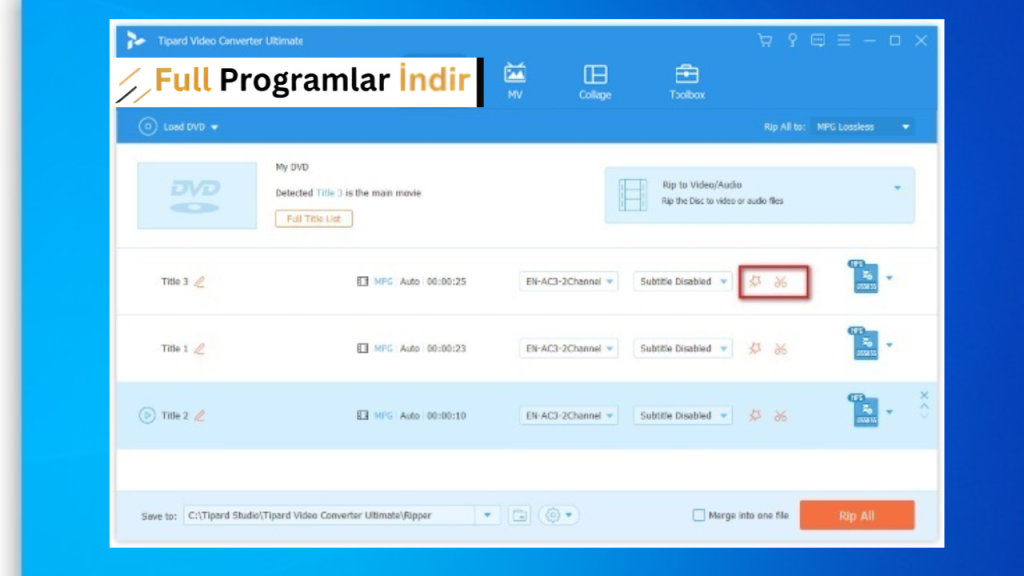Click the cut scissors icon for Title 2

[780, 416]
